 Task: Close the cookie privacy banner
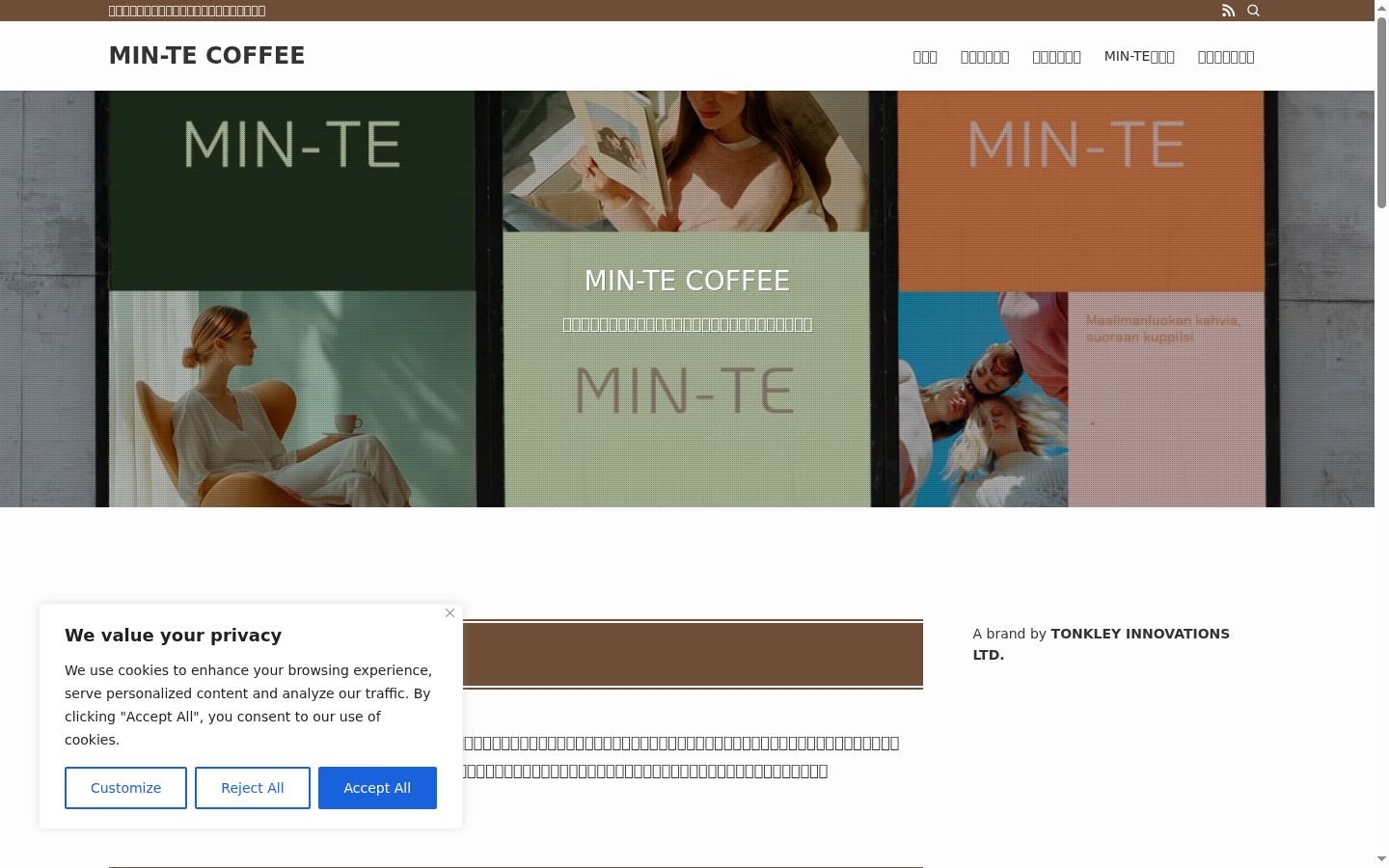click(449, 613)
